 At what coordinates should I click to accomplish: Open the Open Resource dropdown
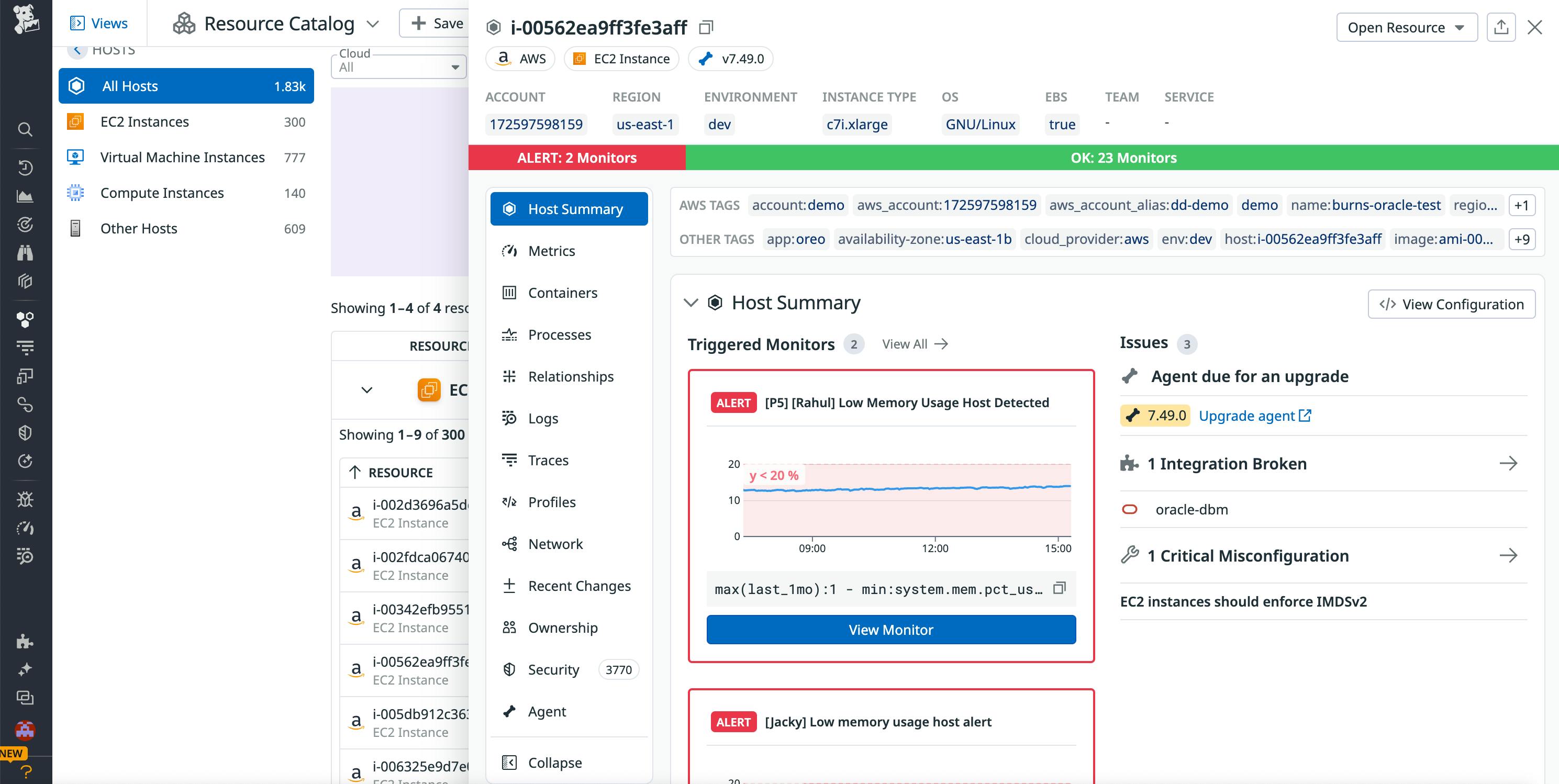point(1407,27)
